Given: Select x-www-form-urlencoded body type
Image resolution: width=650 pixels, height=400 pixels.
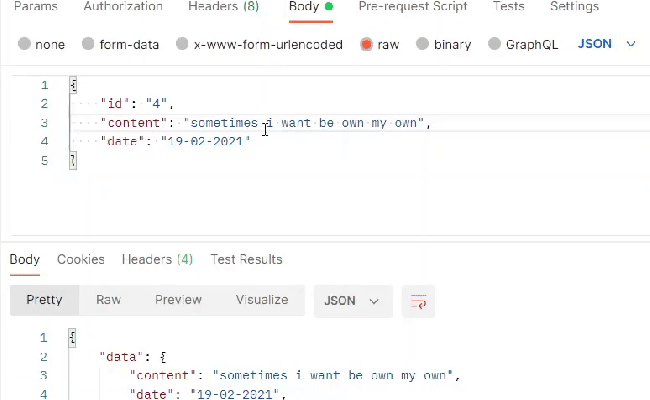Looking at the screenshot, I should pos(182,44).
